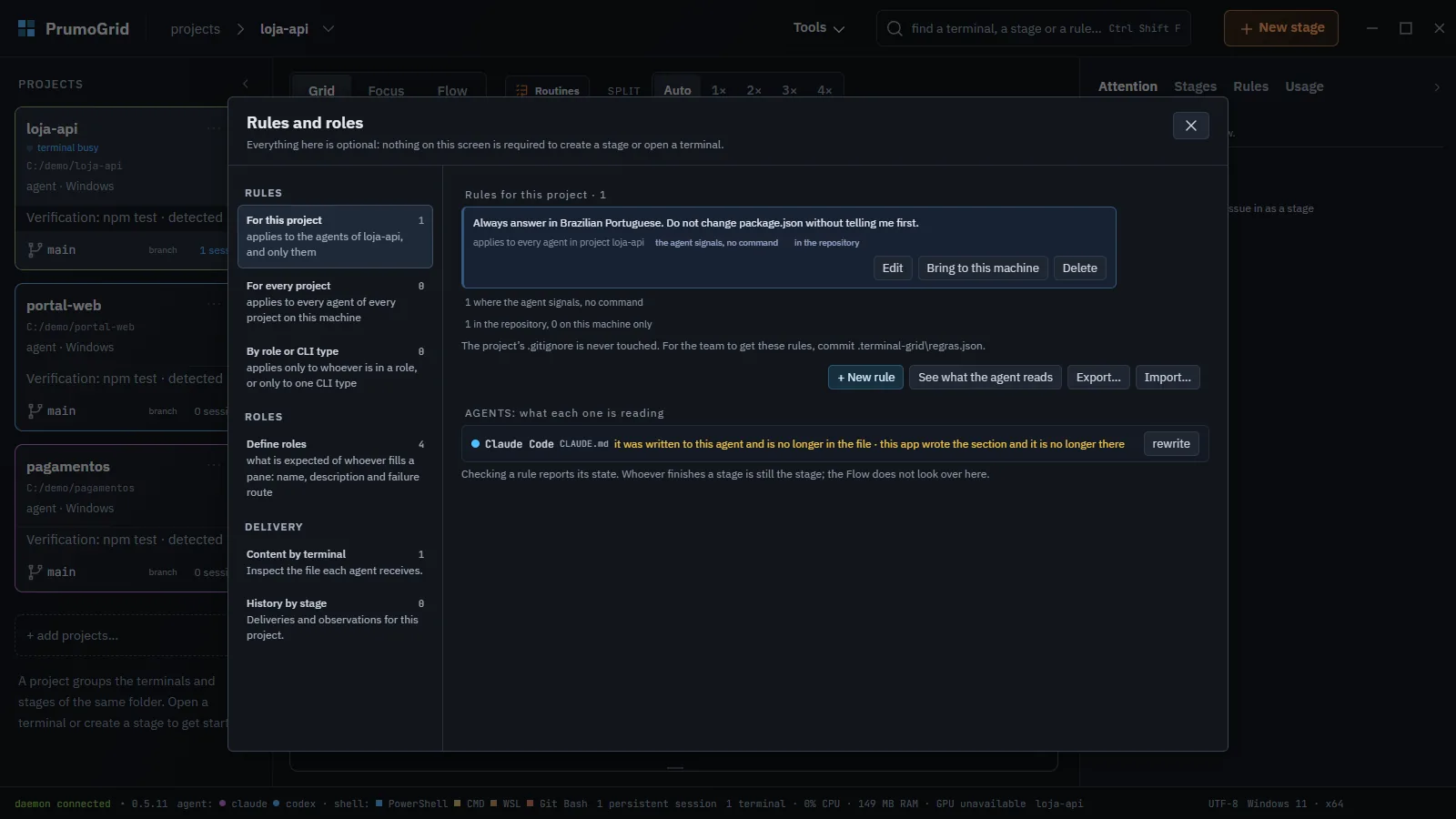Collapse the Projects sidebar chevron
The image size is (1456, 819).
point(245,84)
